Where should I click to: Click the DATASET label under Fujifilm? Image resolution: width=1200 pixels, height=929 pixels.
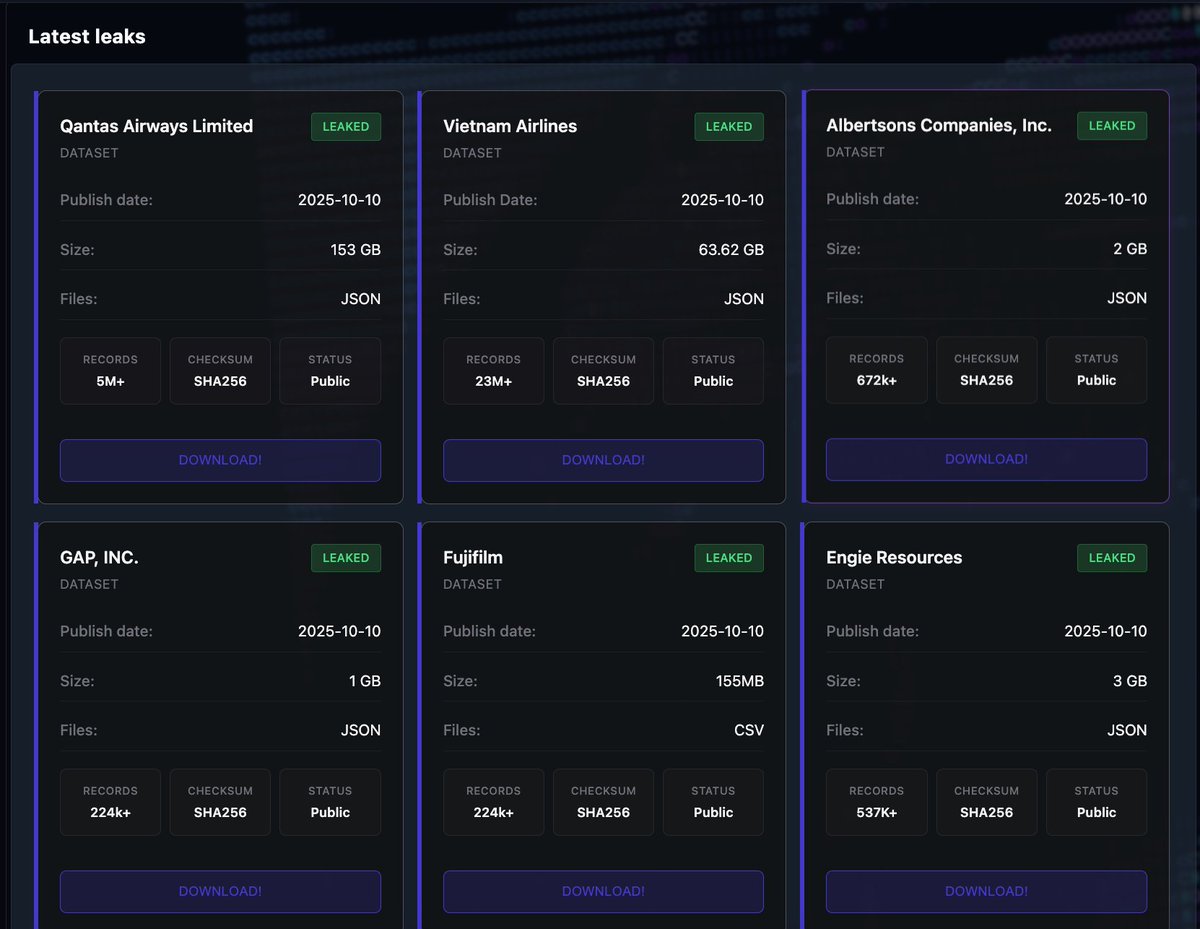point(472,584)
